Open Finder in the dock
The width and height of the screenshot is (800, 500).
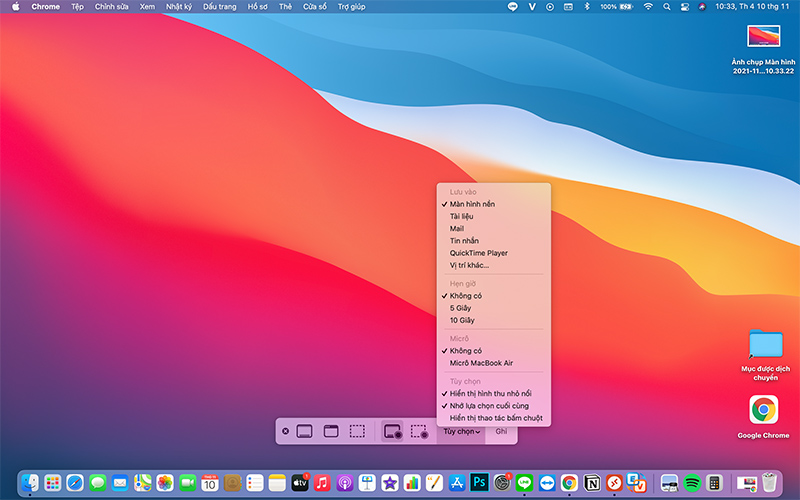coord(30,483)
